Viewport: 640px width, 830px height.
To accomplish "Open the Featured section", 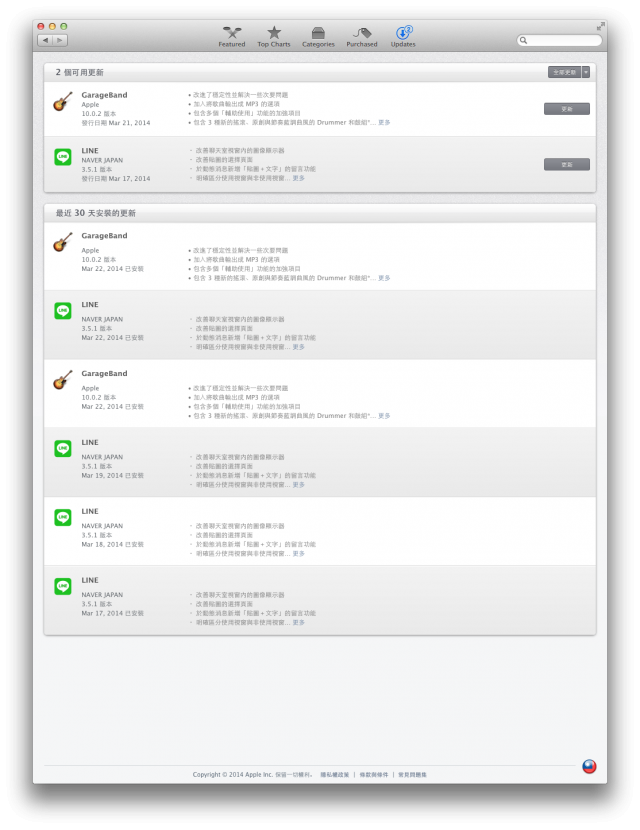I will tap(232, 37).
